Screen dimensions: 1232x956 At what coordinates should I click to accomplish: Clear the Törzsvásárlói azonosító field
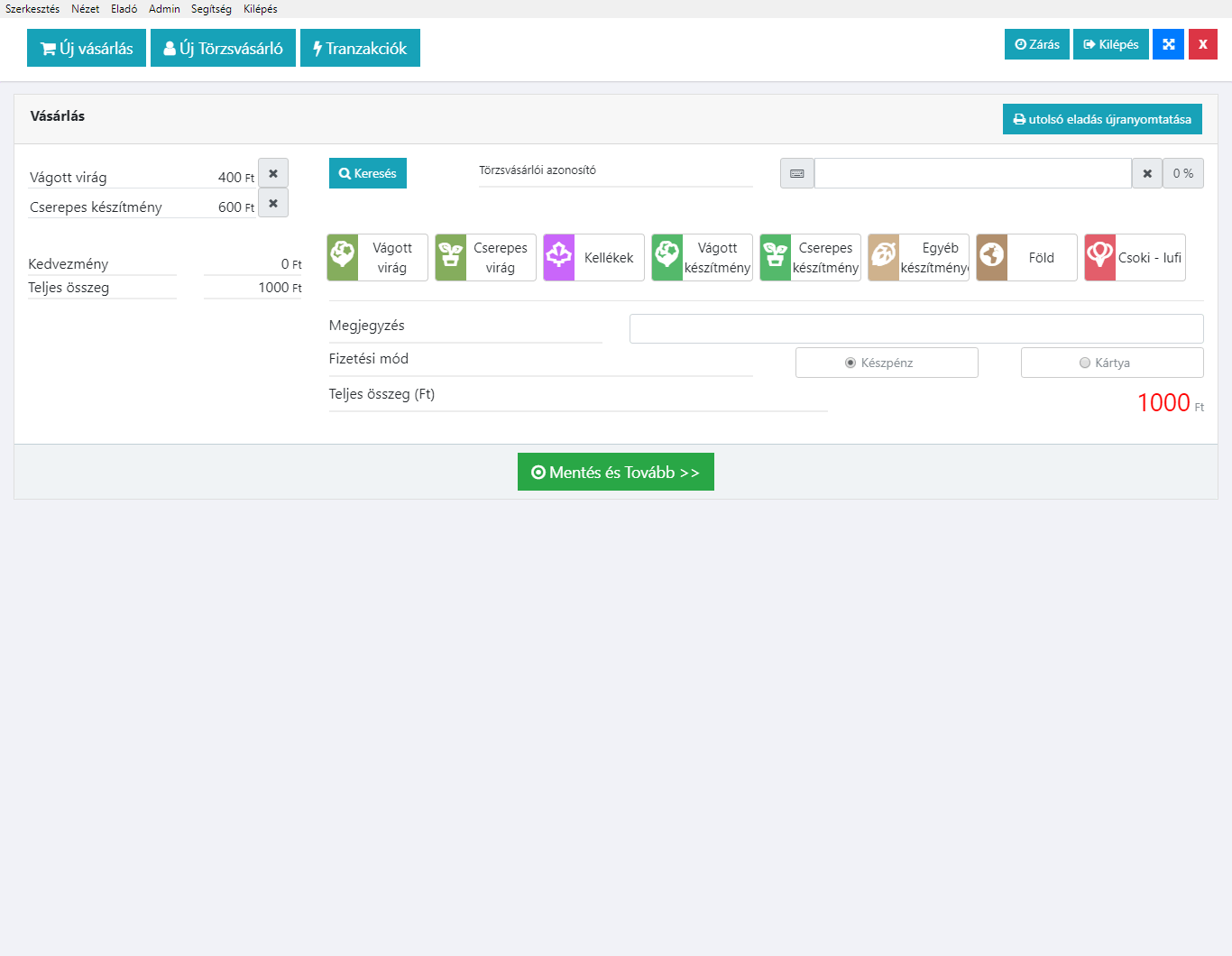[x=1147, y=173]
